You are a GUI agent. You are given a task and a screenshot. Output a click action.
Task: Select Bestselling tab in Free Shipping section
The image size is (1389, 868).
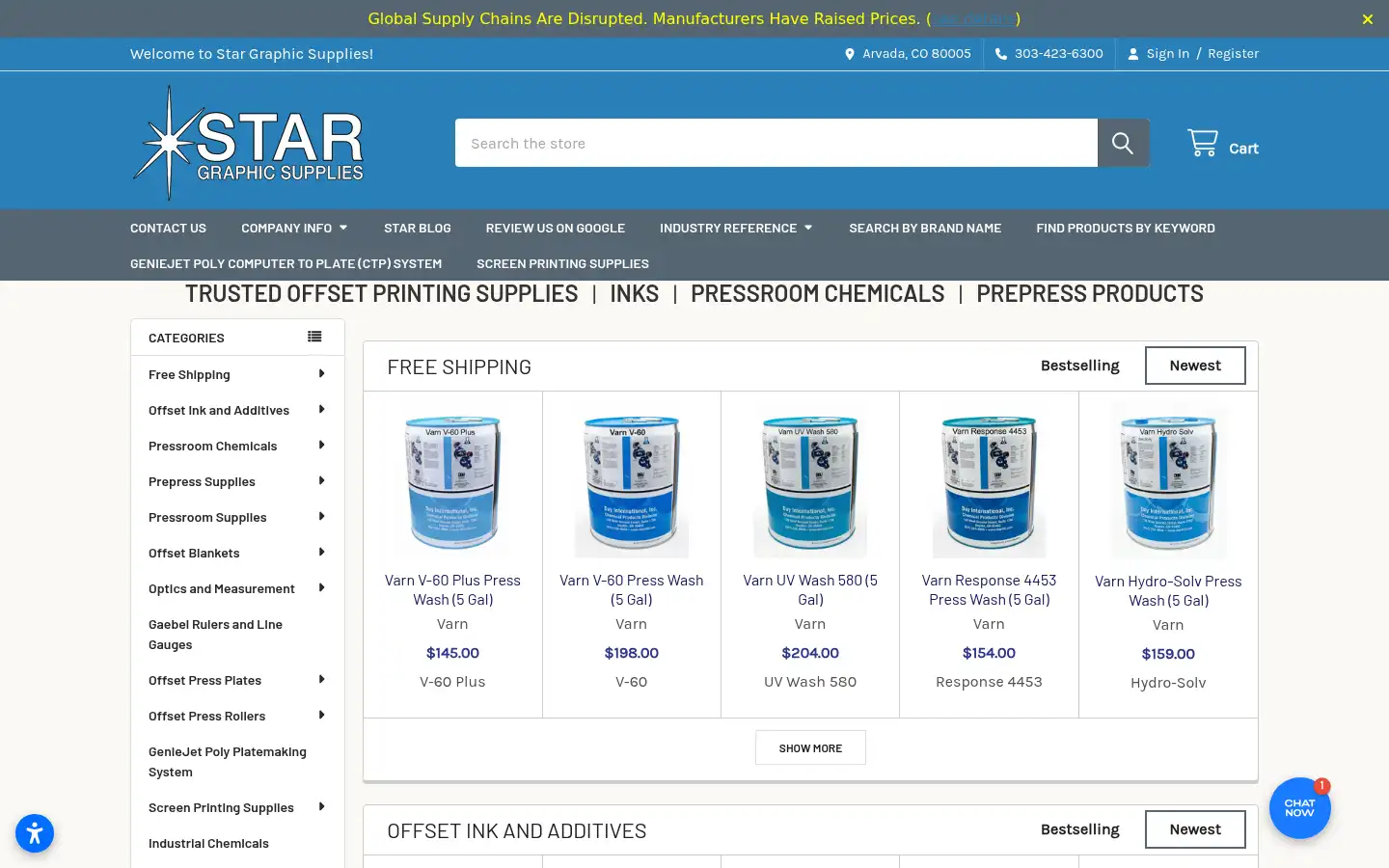click(1079, 366)
